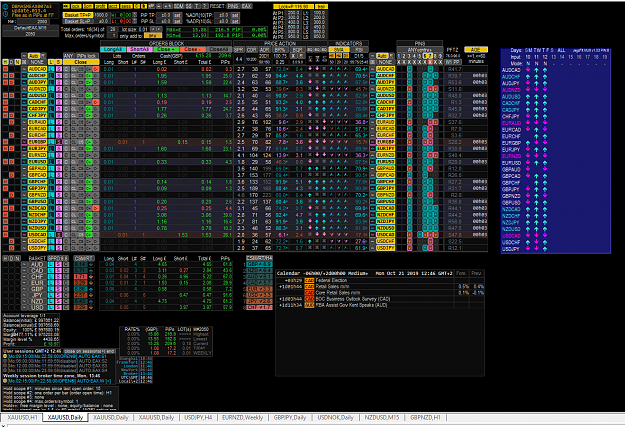
Task: Click the tilde button beside GBP basket
Action: pos(24,289)
